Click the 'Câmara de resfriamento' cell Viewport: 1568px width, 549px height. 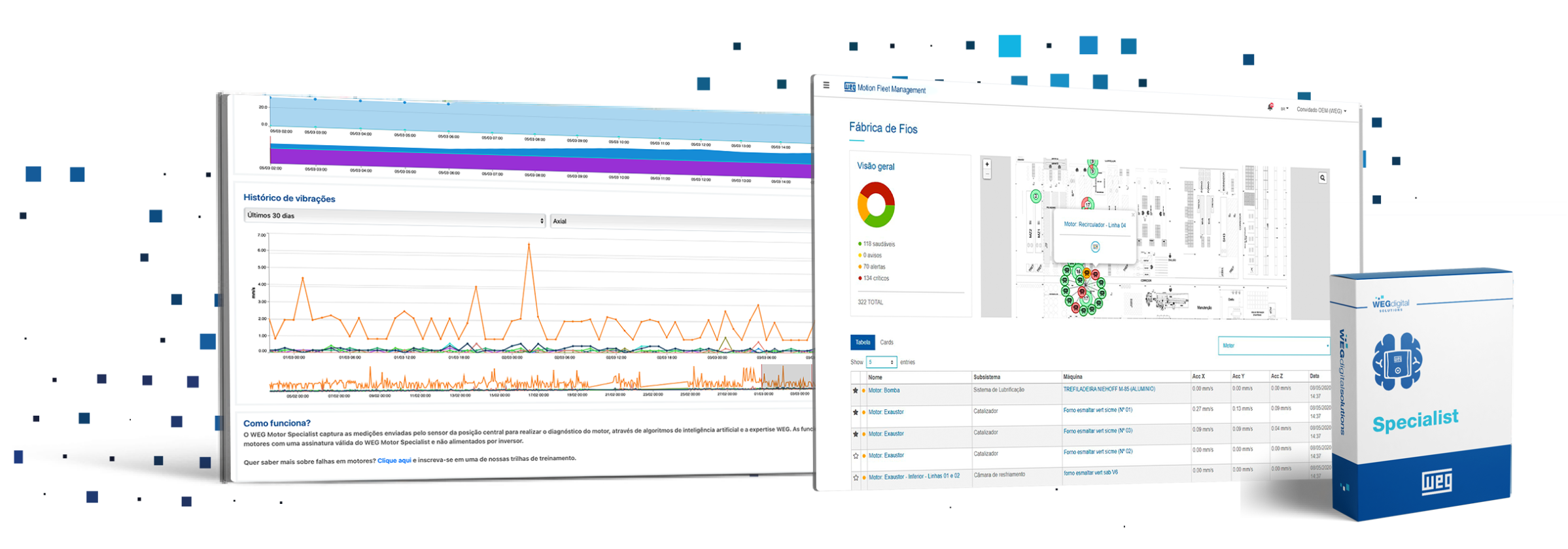click(x=999, y=474)
